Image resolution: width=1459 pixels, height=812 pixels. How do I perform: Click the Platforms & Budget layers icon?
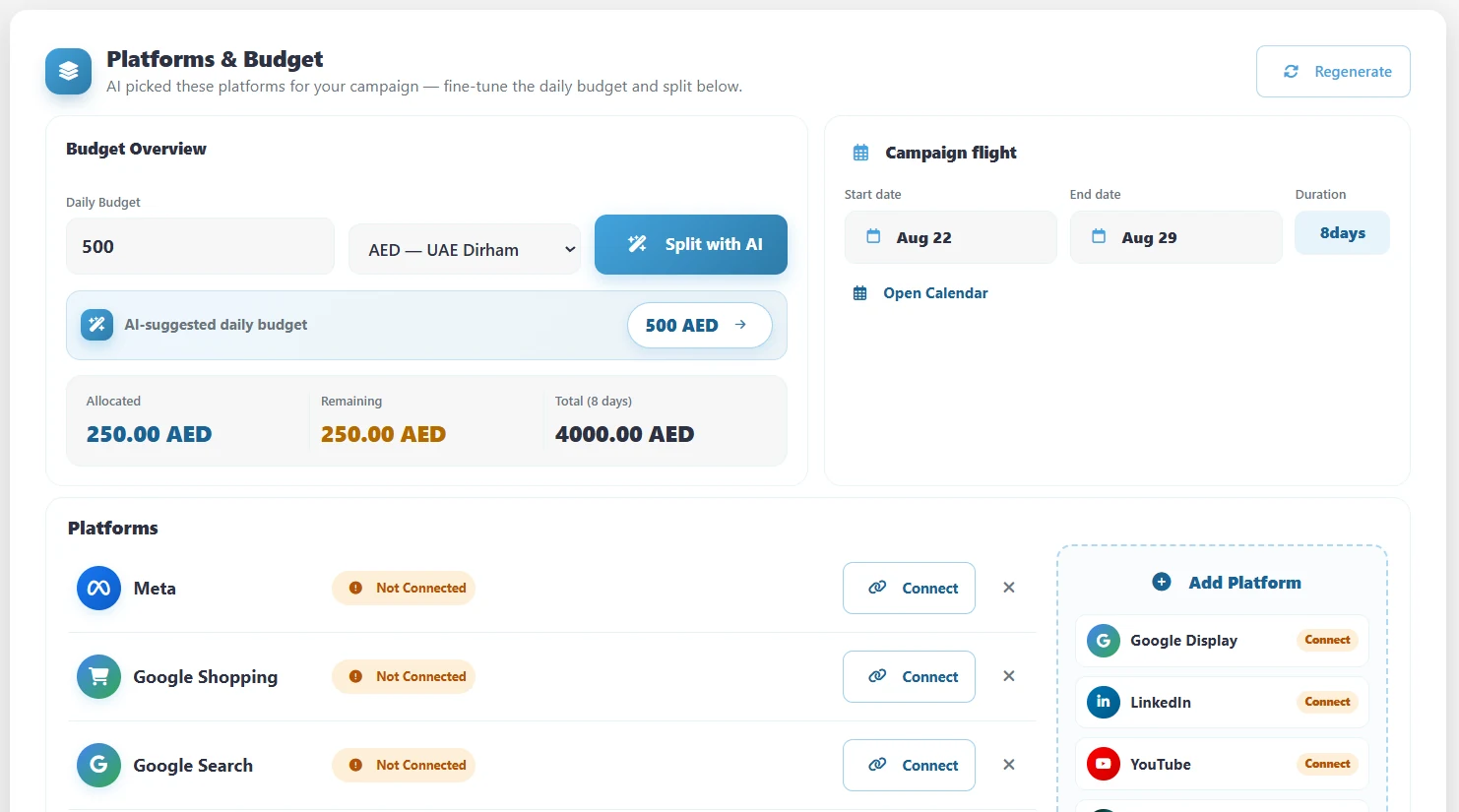[x=68, y=72]
